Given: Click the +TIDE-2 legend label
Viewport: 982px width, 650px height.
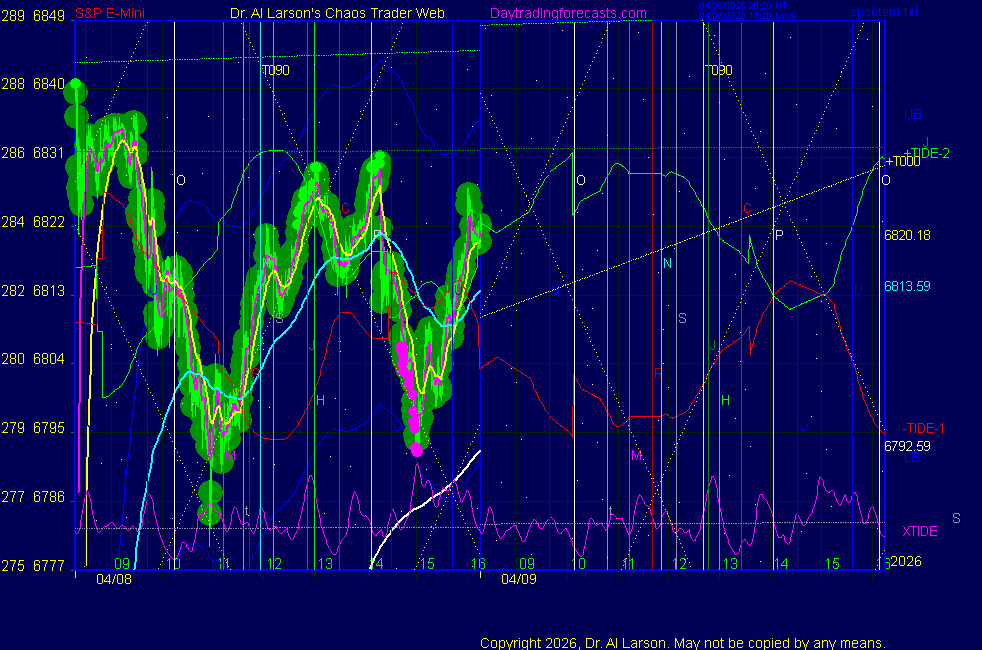Looking at the screenshot, I should coord(927,152).
